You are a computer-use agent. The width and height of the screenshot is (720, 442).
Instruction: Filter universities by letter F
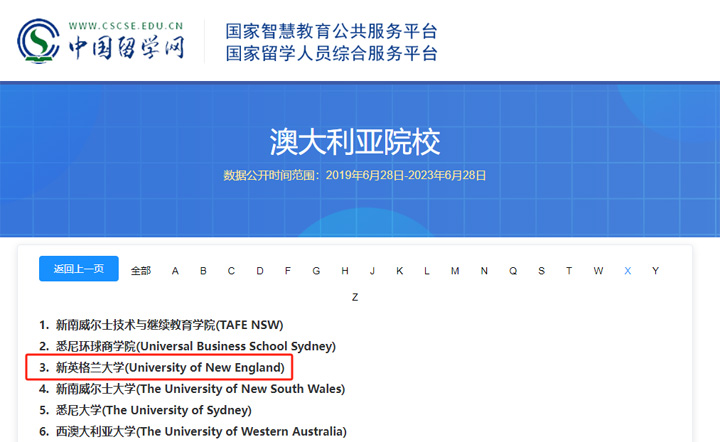point(287,271)
